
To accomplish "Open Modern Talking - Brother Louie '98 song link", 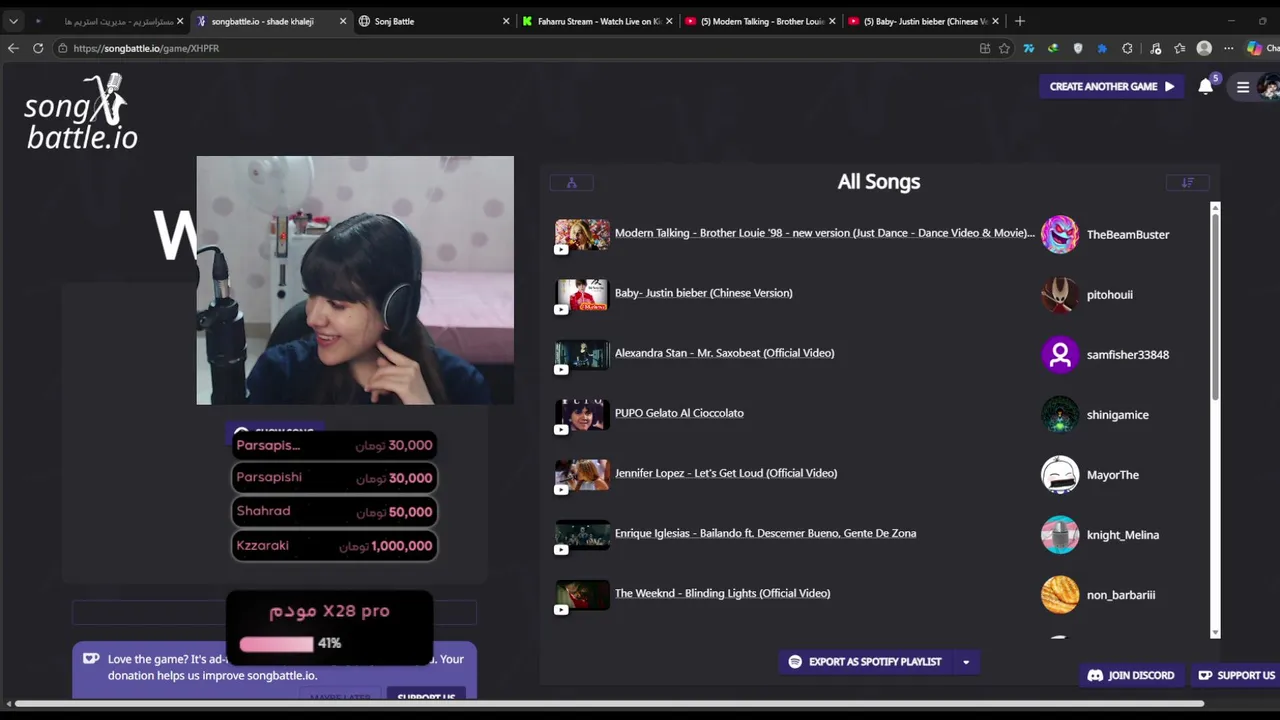I will [824, 233].
